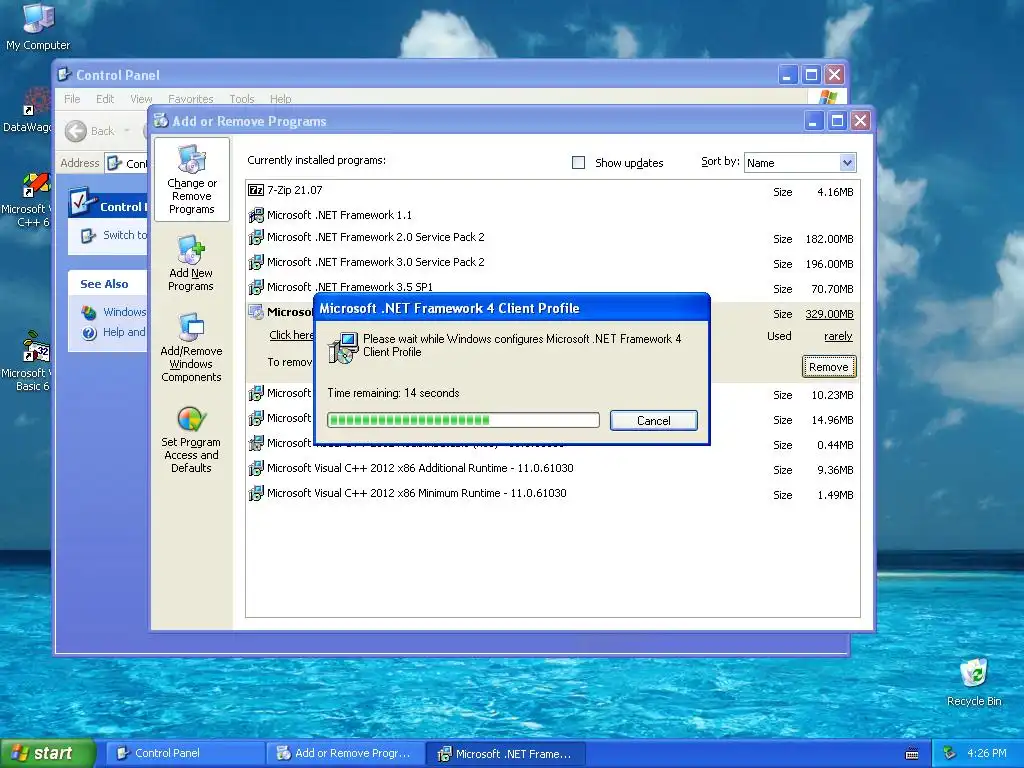Click the 4:26 PM clock

point(986,753)
